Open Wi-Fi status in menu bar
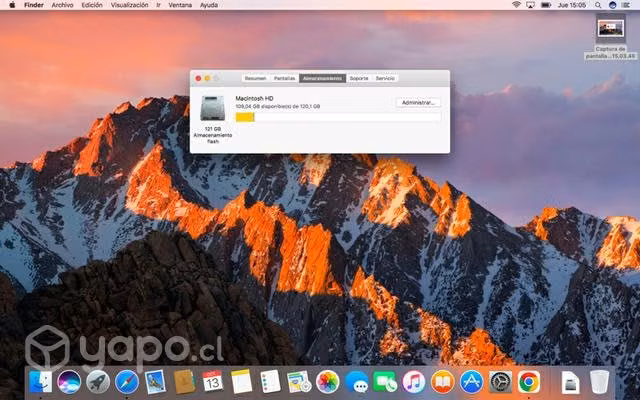Image resolution: width=640 pixels, height=400 pixels. (516, 5)
